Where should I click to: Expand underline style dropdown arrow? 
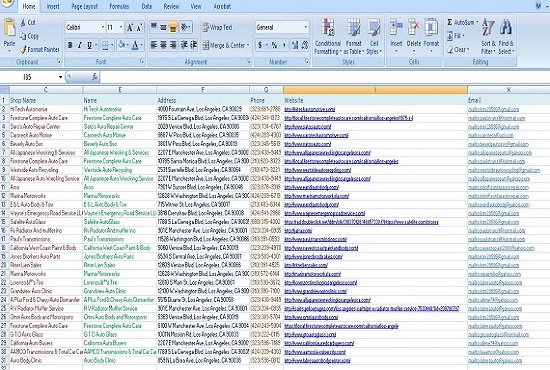pos(96,45)
